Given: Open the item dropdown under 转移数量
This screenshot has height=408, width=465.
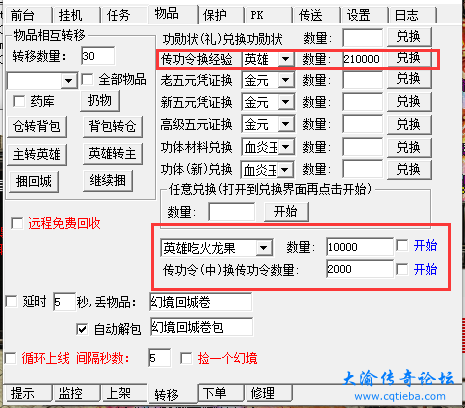Looking at the screenshot, I should [69, 81].
